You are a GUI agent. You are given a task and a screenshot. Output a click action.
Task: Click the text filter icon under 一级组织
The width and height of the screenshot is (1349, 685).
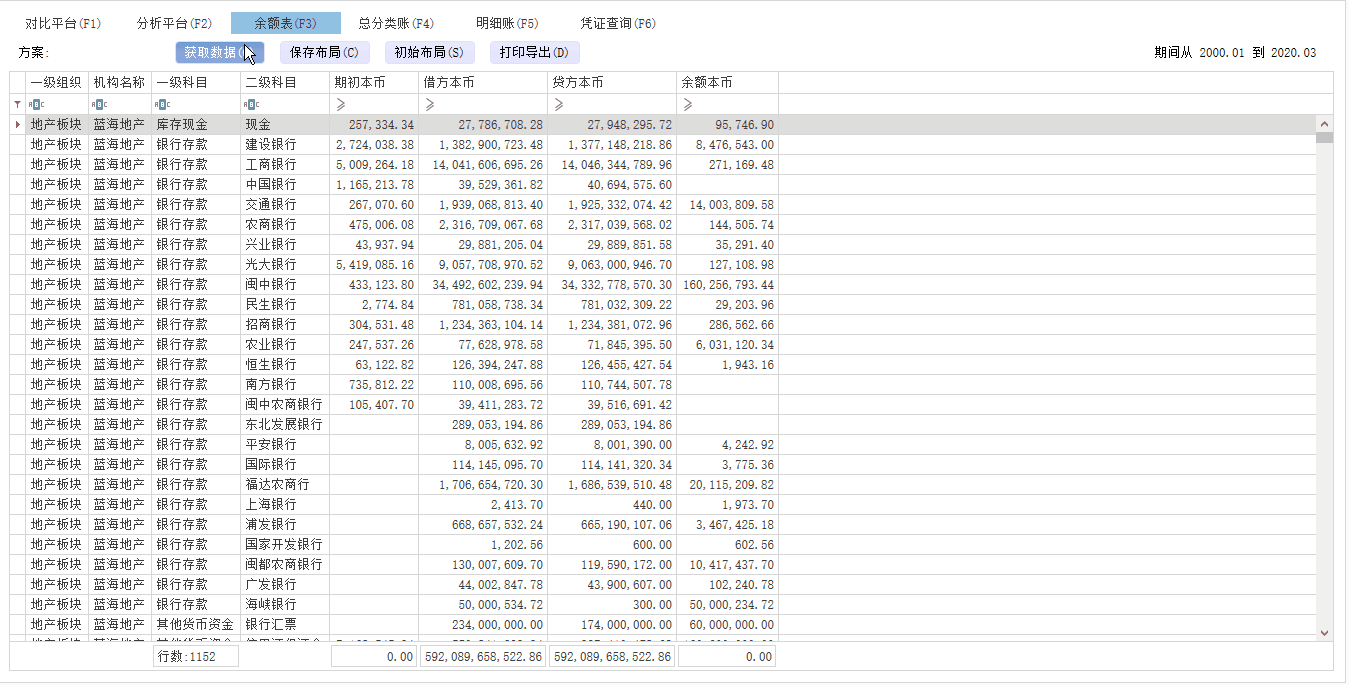pos(35,104)
